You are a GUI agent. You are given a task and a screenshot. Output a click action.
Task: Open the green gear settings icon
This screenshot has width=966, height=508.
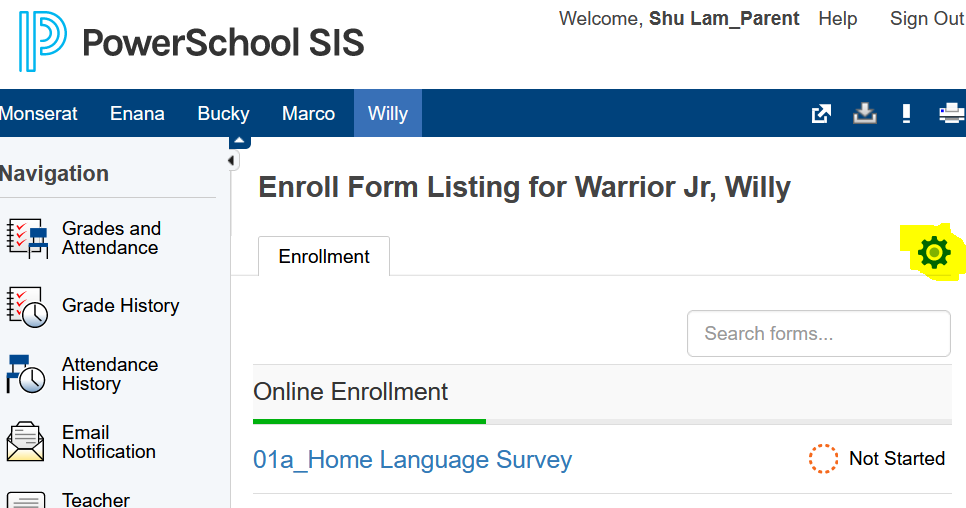(934, 253)
